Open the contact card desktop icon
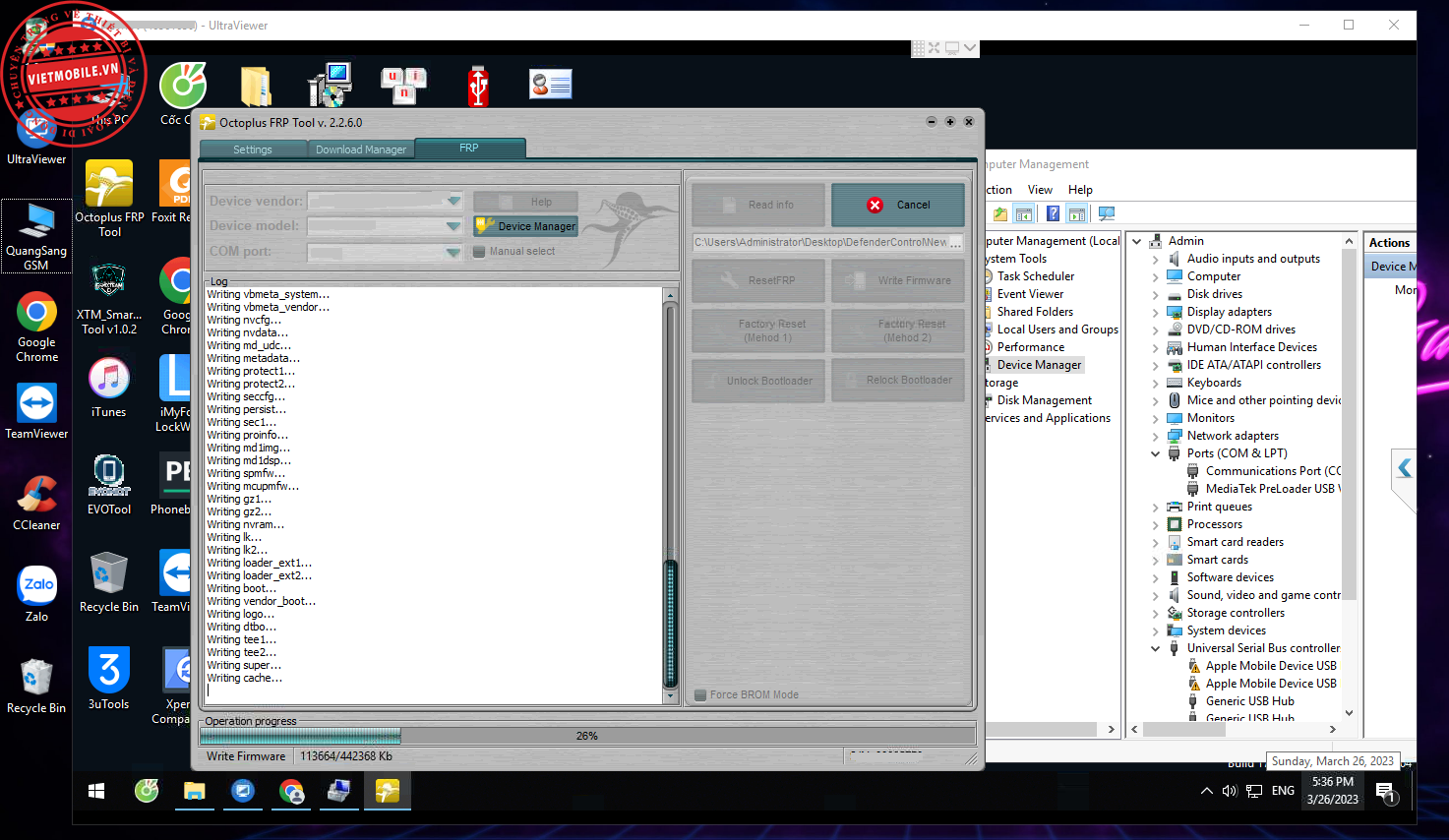1449x840 pixels. [x=551, y=85]
